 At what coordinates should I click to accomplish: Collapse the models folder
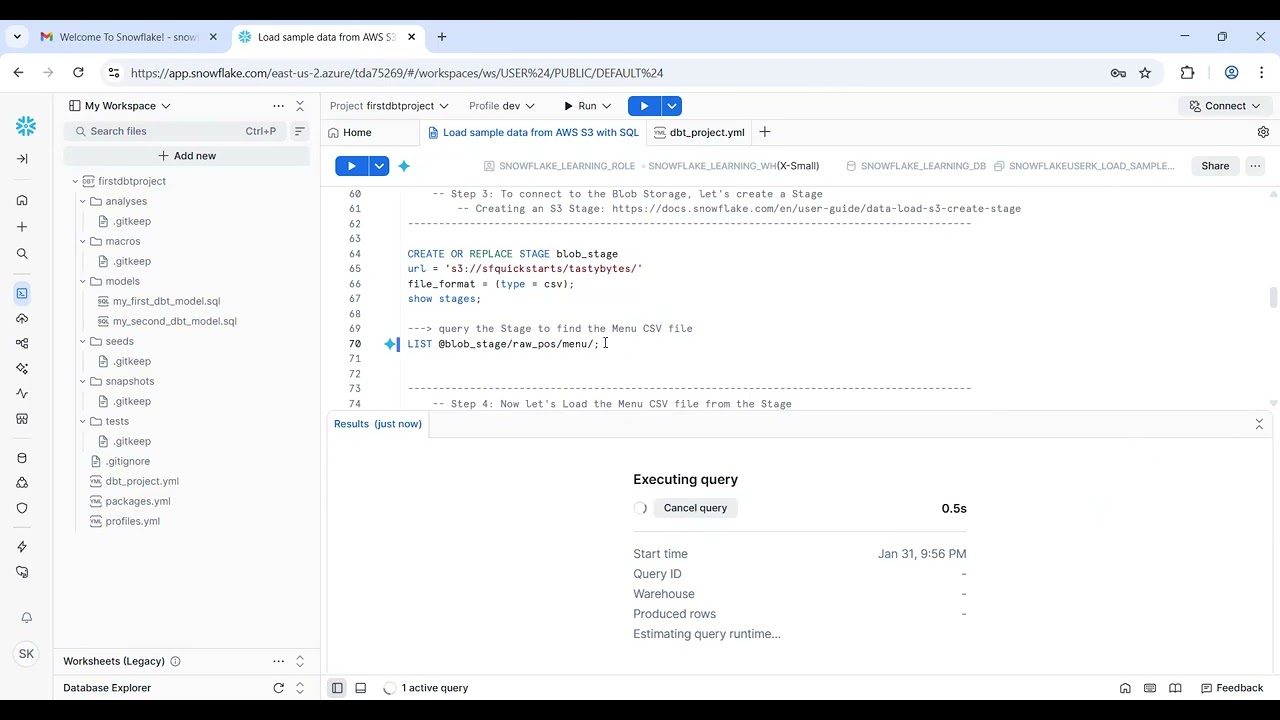point(83,281)
